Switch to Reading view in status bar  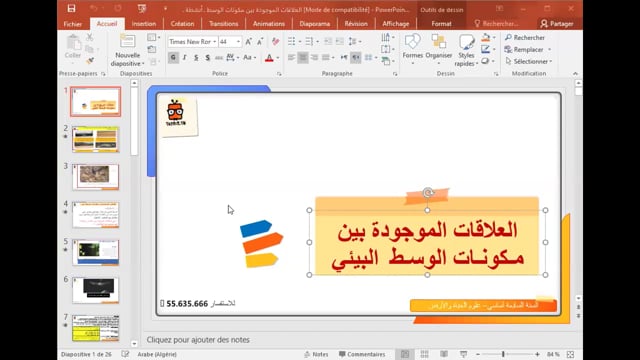[x=444, y=354]
